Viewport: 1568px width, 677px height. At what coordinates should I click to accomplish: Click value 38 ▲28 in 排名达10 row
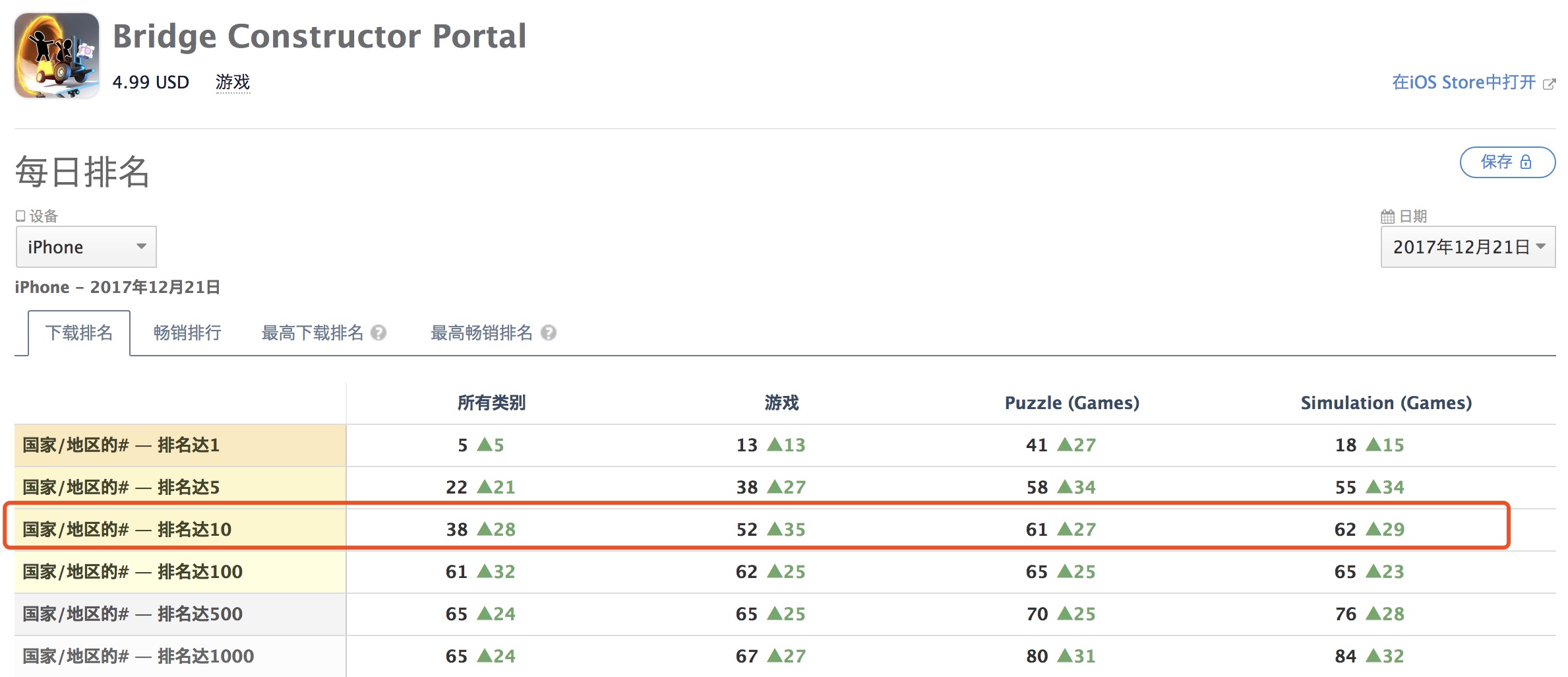[x=481, y=530]
